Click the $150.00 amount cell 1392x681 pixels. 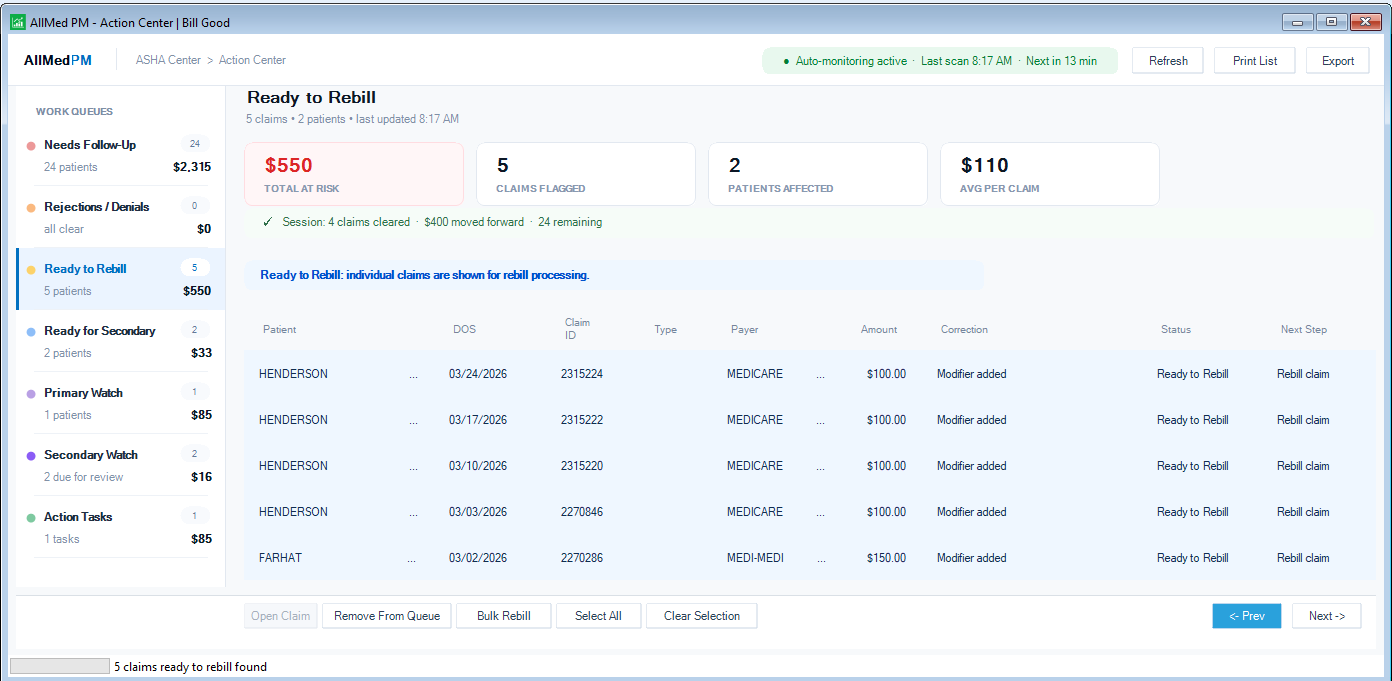pos(886,558)
